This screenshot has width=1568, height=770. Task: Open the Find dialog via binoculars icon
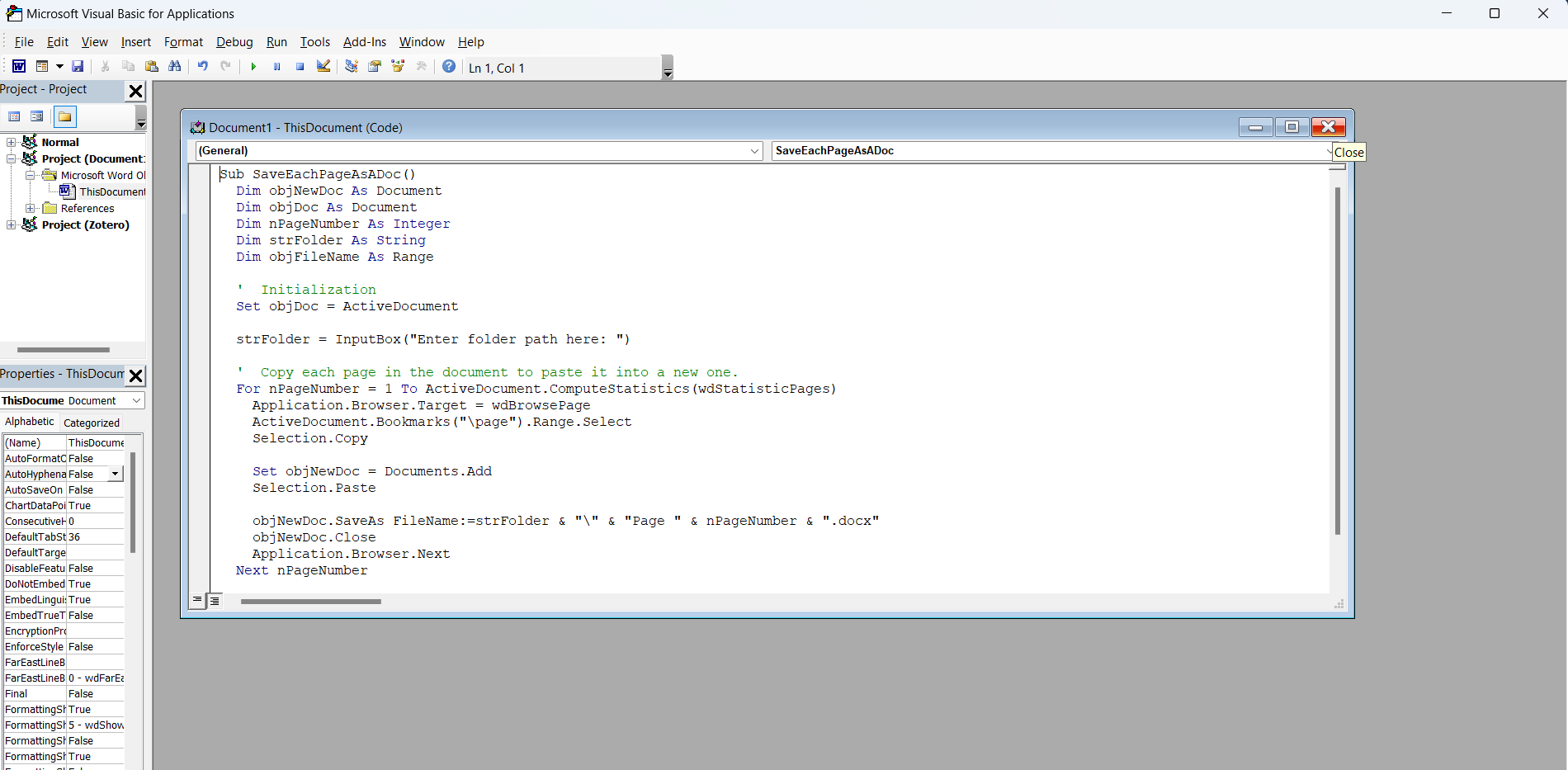point(174,67)
